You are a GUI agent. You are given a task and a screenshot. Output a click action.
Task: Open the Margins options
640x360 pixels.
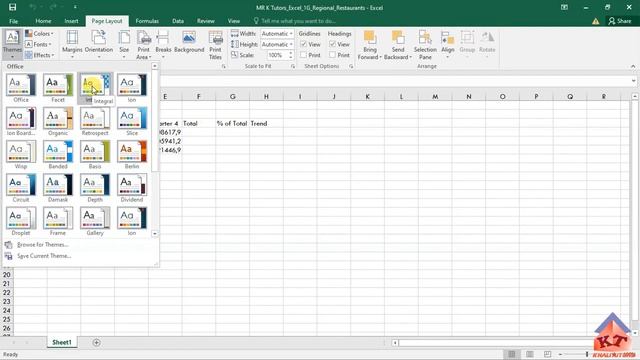(72, 44)
